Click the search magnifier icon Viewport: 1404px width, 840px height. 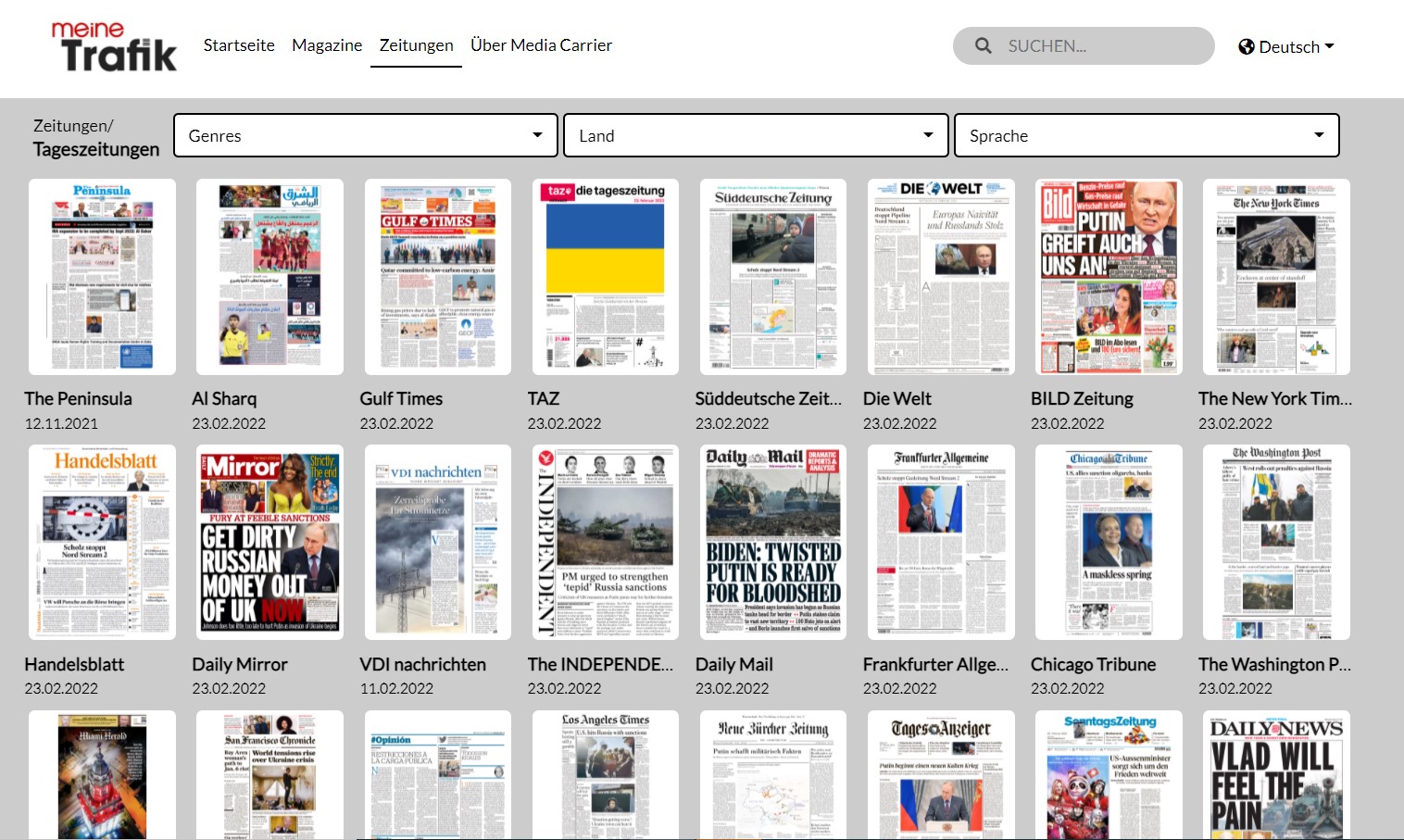click(983, 45)
